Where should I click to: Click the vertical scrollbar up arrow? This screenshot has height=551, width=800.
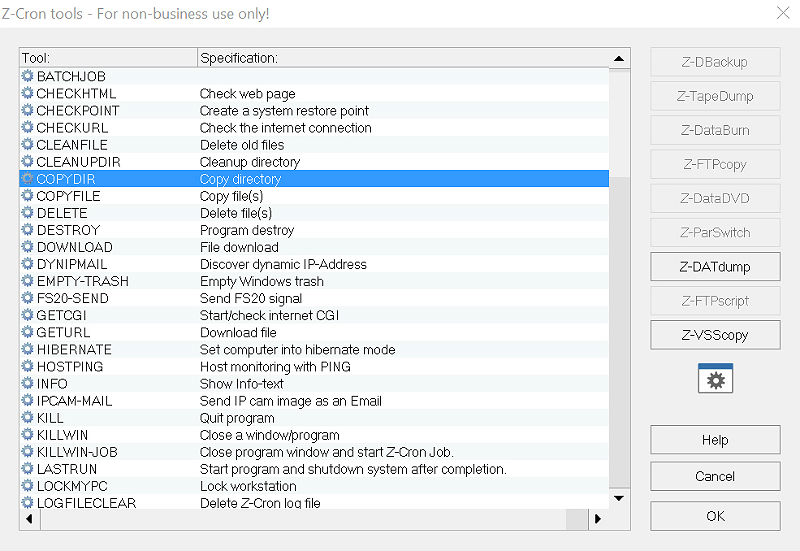pyautogui.click(x=619, y=58)
